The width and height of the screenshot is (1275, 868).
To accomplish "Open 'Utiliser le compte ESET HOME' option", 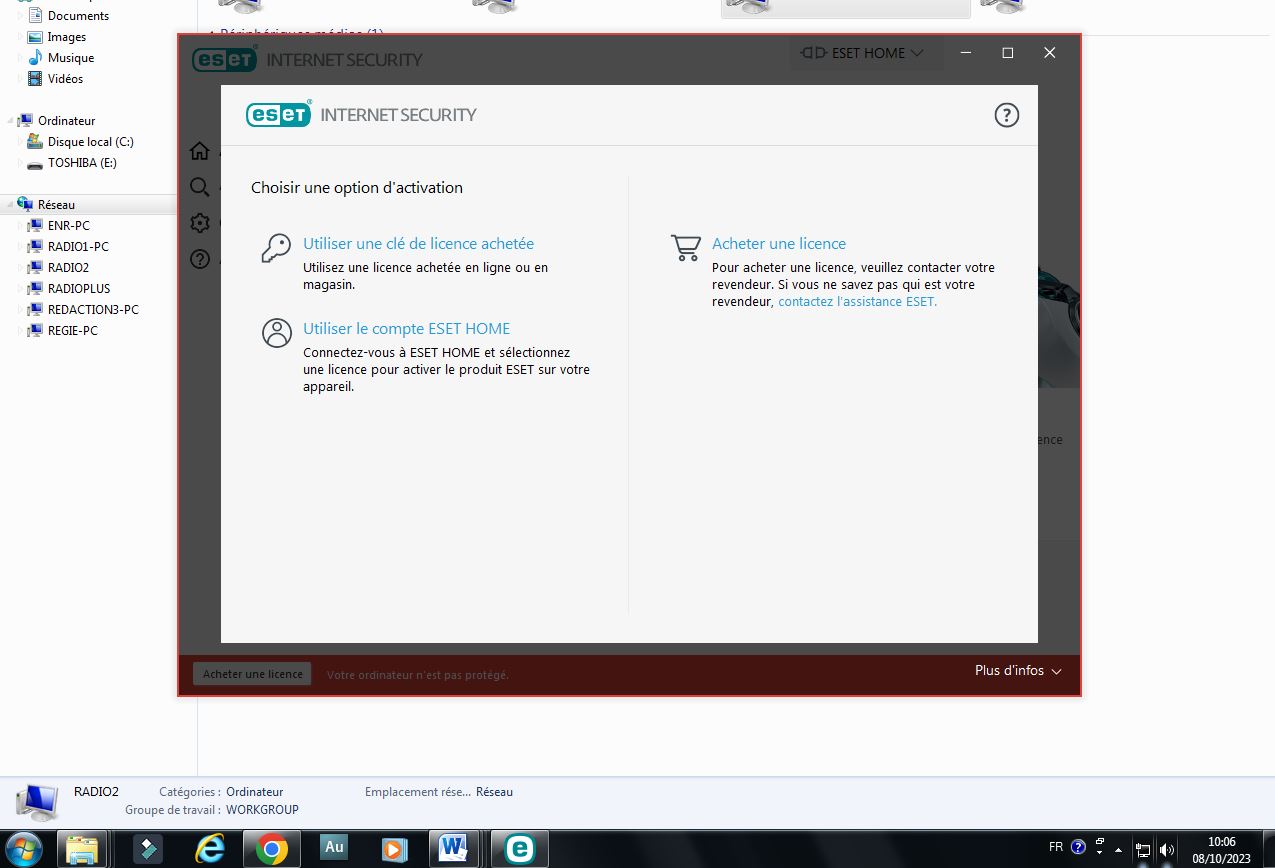I will (x=406, y=328).
